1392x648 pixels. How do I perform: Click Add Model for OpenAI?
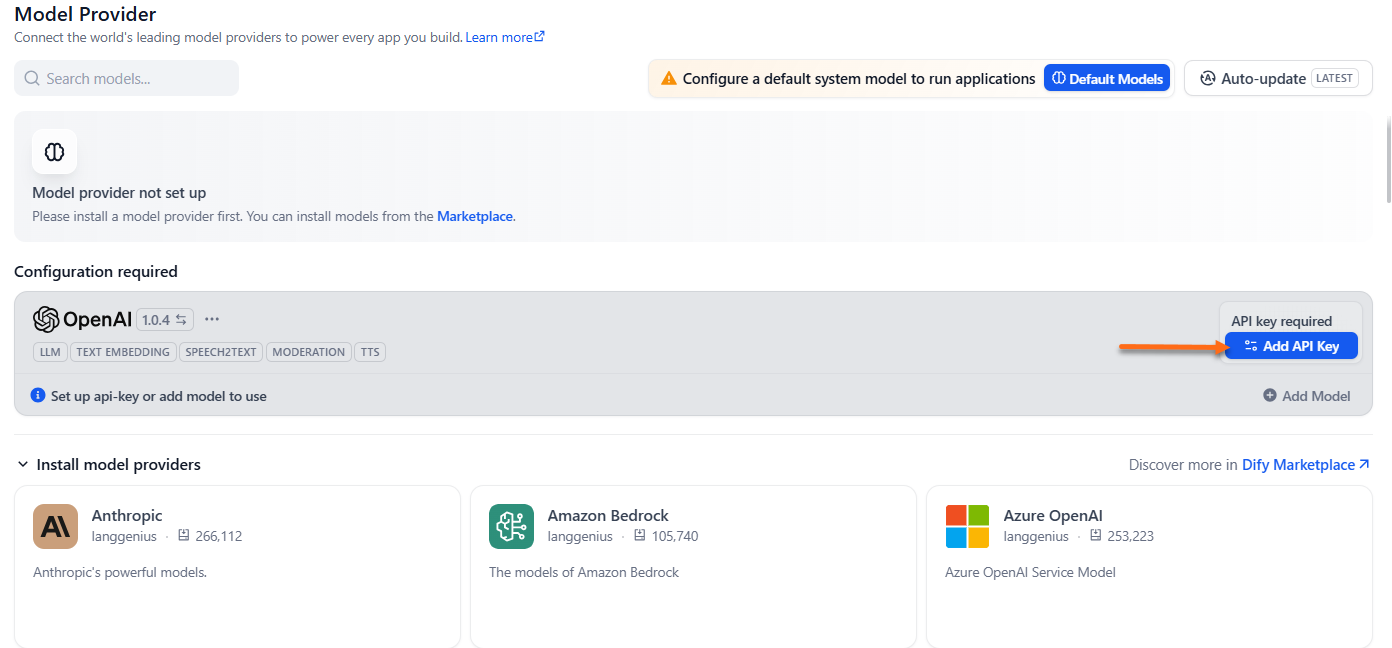pyautogui.click(x=1307, y=396)
